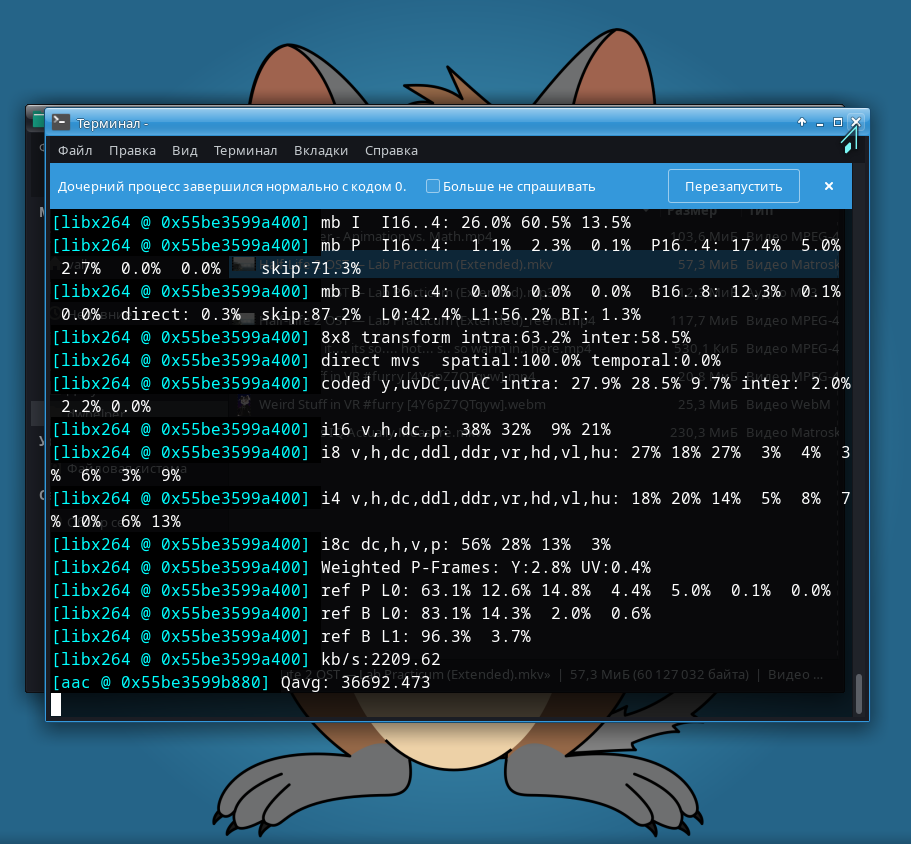Click the Qavg: 36692.473 output text
The height and width of the screenshot is (844, 911).
[x=356, y=682]
